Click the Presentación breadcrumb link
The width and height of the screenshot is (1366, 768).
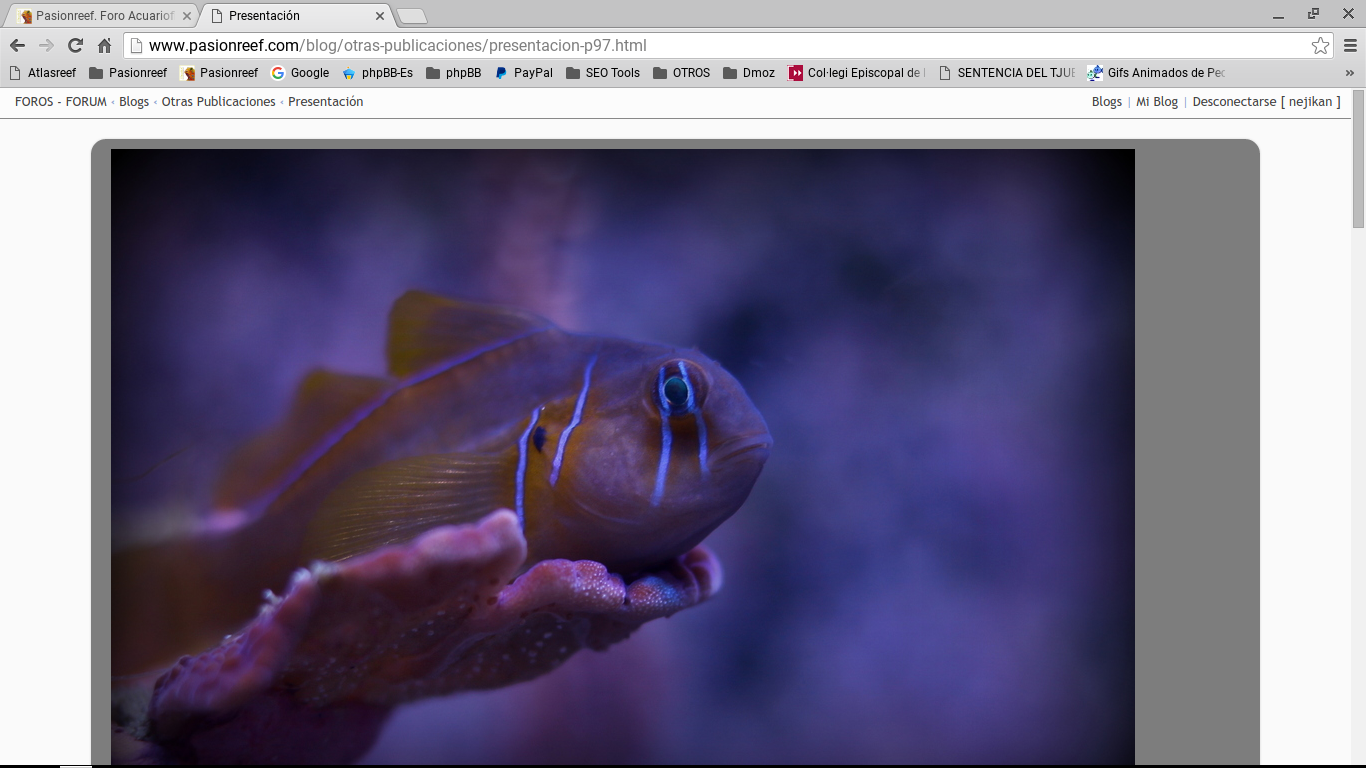coord(325,102)
